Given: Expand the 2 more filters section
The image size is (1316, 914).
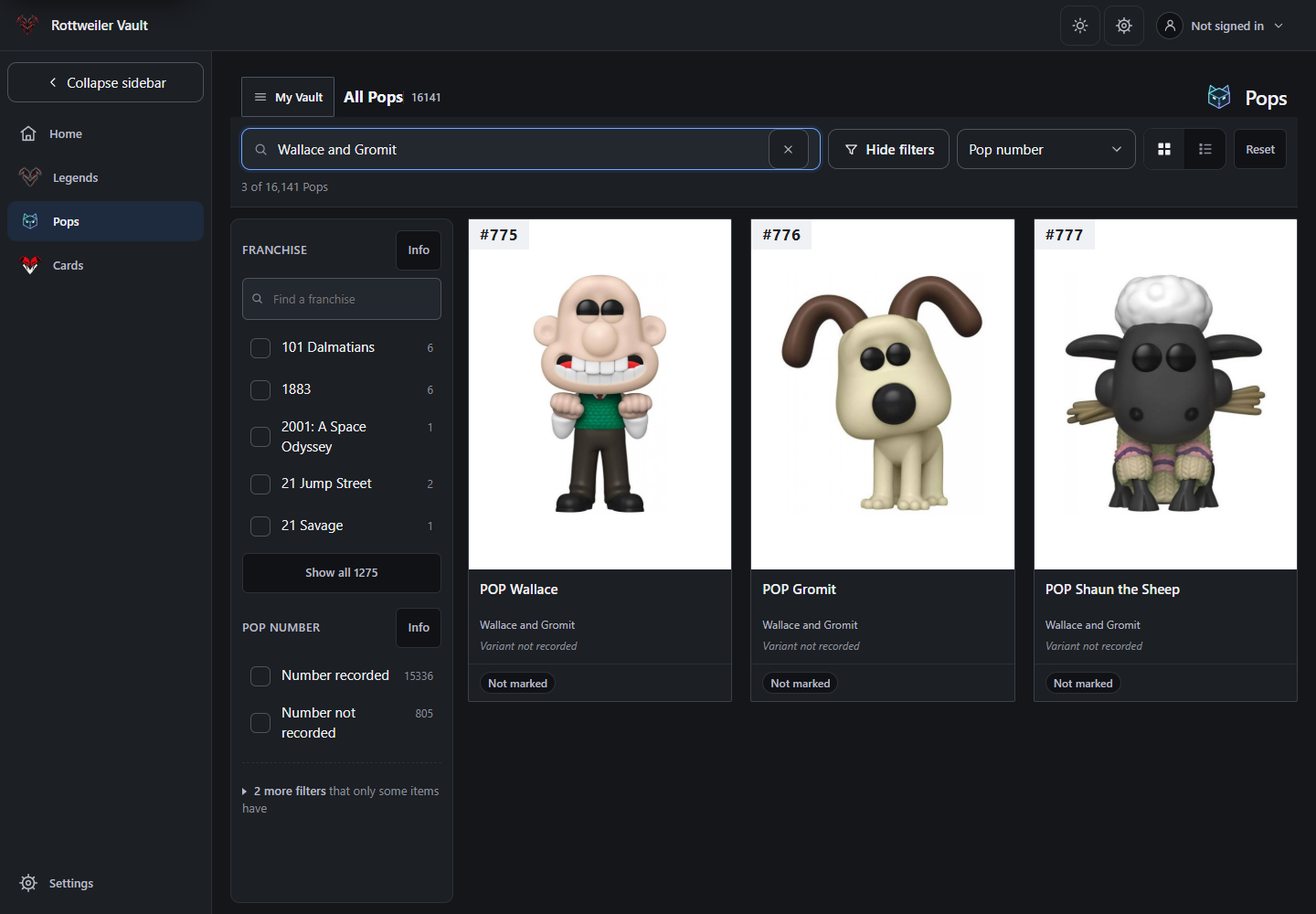Looking at the screenshot, I should (340, 800).
